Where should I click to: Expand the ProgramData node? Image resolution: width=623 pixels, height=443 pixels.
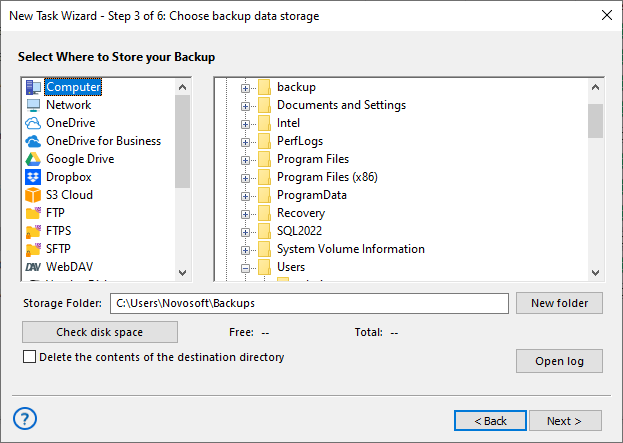245,196
